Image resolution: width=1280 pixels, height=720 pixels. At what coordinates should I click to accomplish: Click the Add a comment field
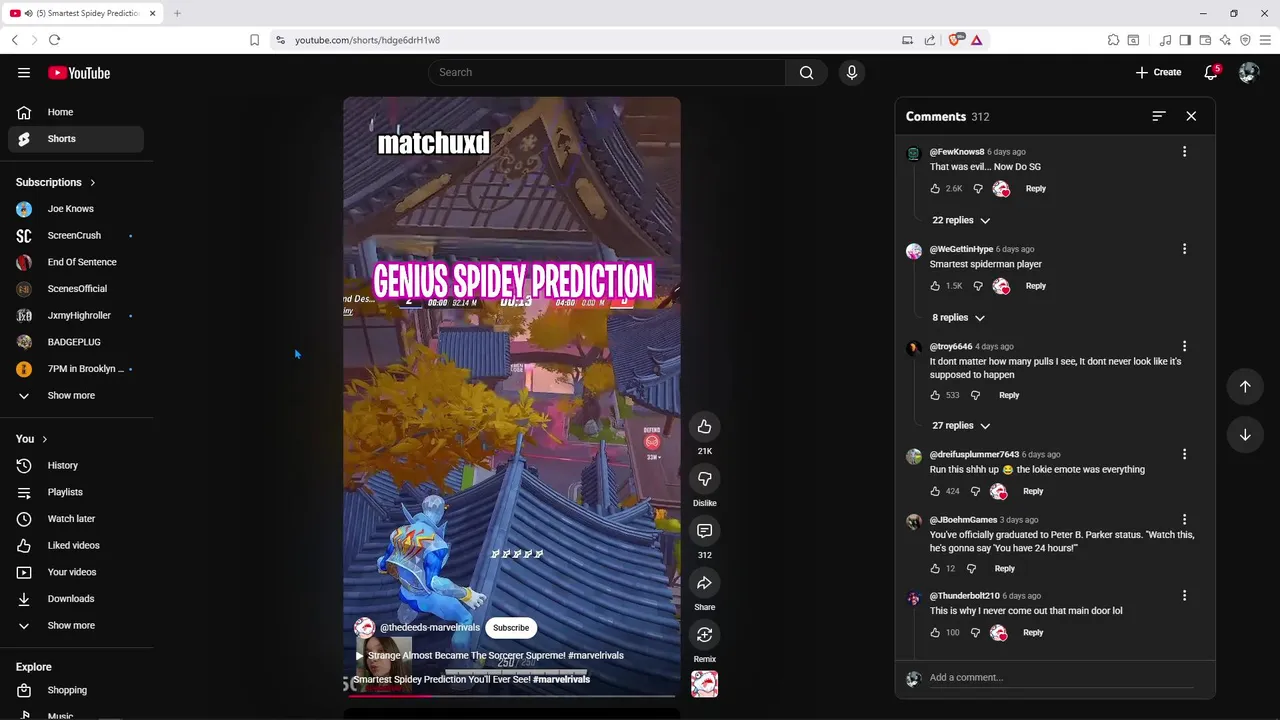[1061, 678]
